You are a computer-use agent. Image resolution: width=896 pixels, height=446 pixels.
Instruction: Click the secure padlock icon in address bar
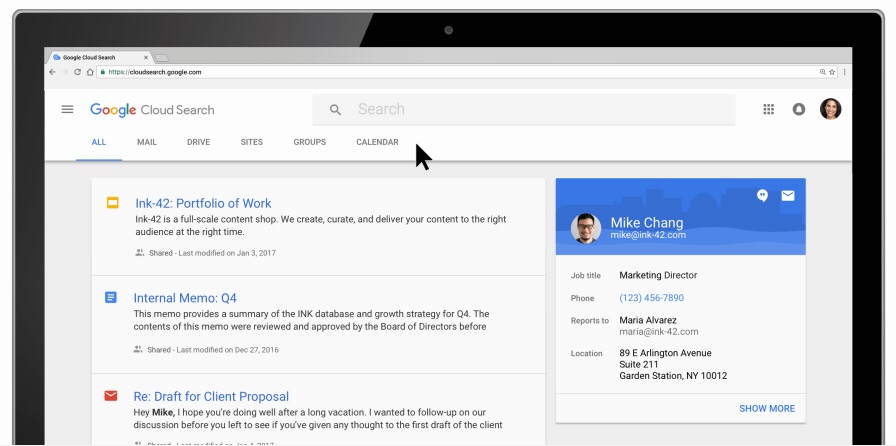pyautogui.click(x=103, y=72)
